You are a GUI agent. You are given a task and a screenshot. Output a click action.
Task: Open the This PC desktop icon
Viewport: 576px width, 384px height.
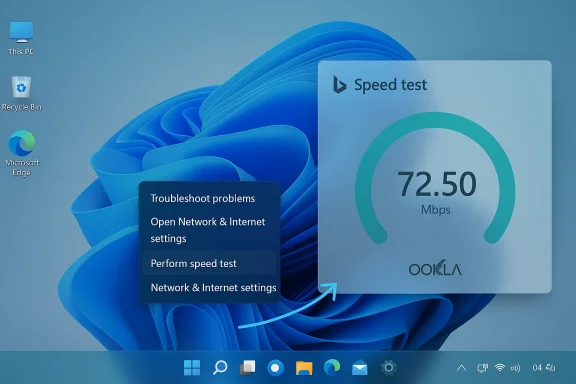tap(21, 38)
